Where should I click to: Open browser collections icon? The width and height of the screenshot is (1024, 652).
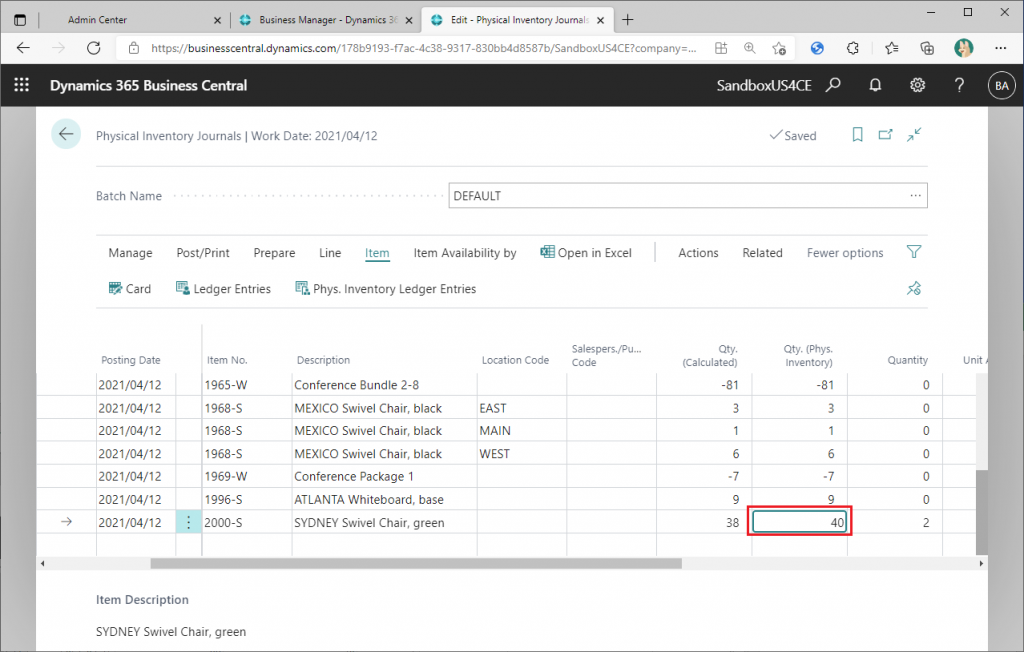click(927, 48)
